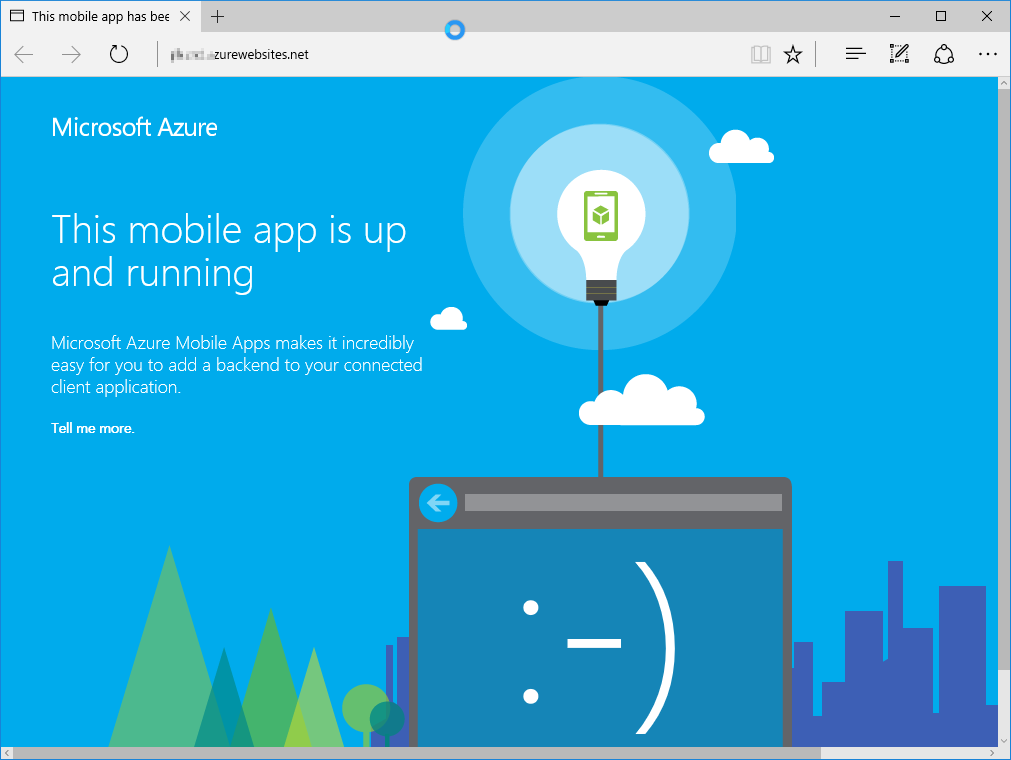1011x760 pixels.
Task: Click the vertical scrollbar down arrow
Action: click(1004, 741)
